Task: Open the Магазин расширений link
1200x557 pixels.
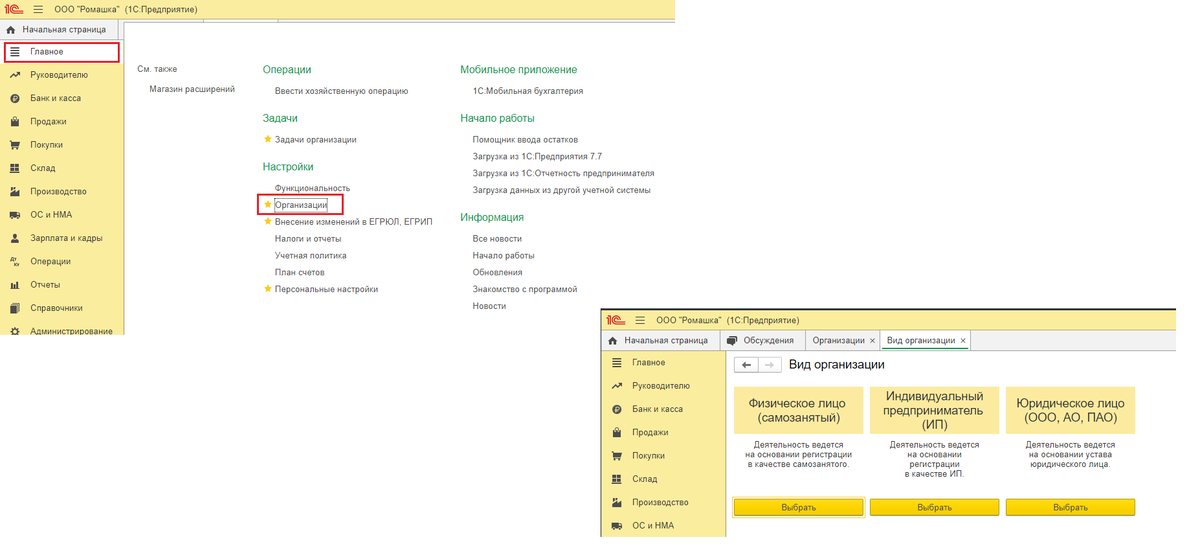Action: 192,90
